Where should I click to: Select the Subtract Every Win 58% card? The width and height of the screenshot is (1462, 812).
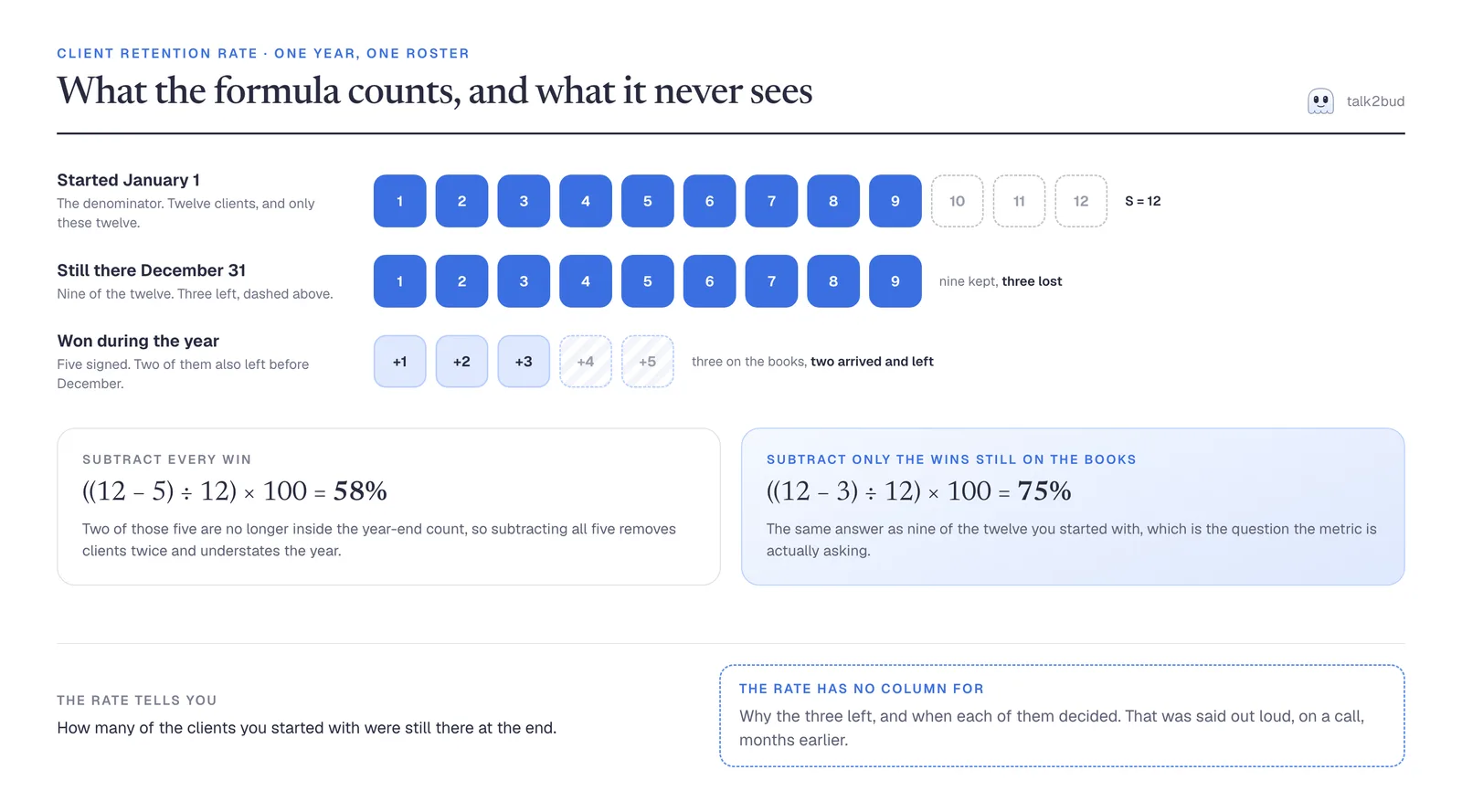(x=388, y=507)
